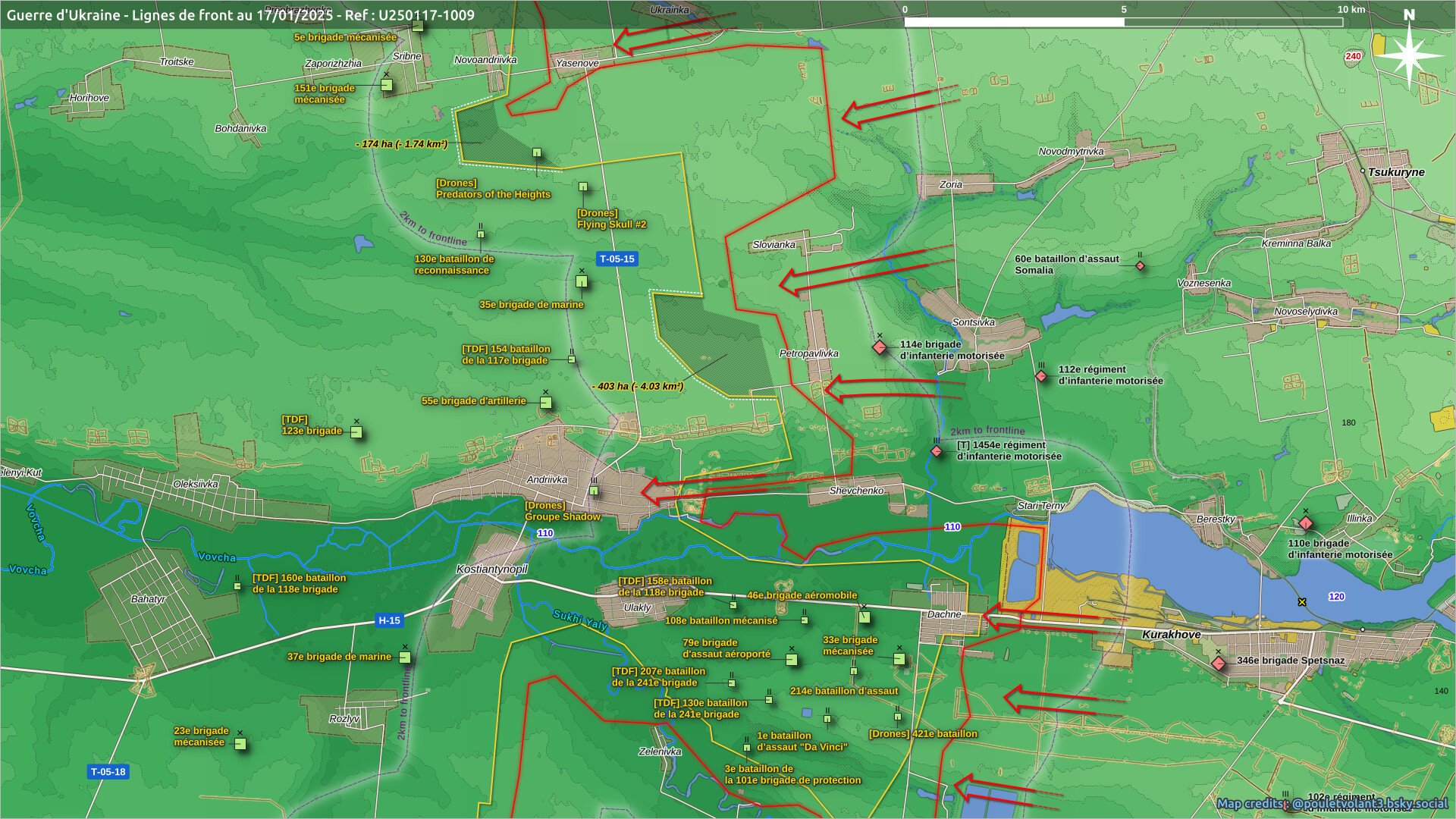Click the Stari Terny village label

[1041, 505]
